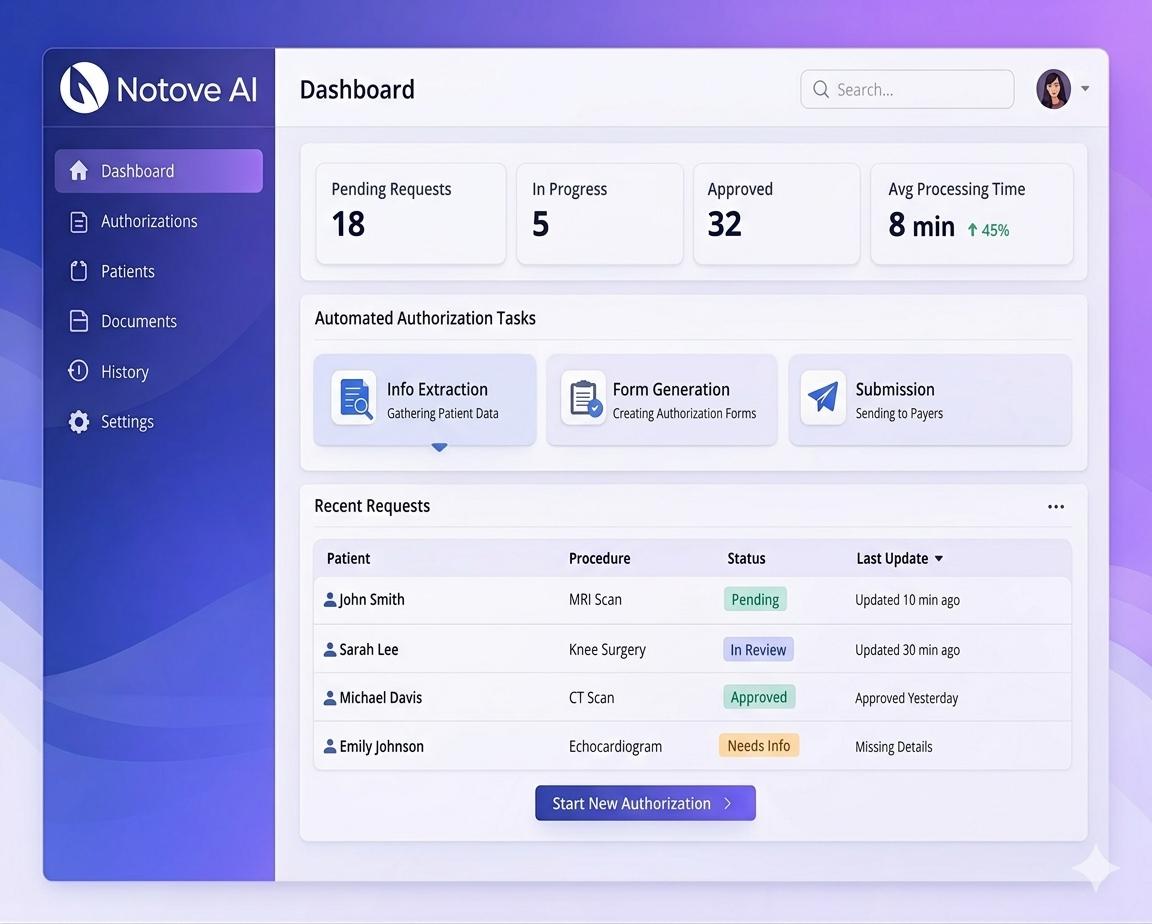1152x924 pixels.
Task: Select the Submission paper plane icon
Action: point(822,397)
